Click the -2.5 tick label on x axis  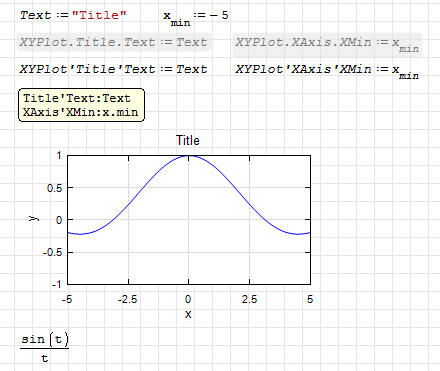tap(127, 299)
